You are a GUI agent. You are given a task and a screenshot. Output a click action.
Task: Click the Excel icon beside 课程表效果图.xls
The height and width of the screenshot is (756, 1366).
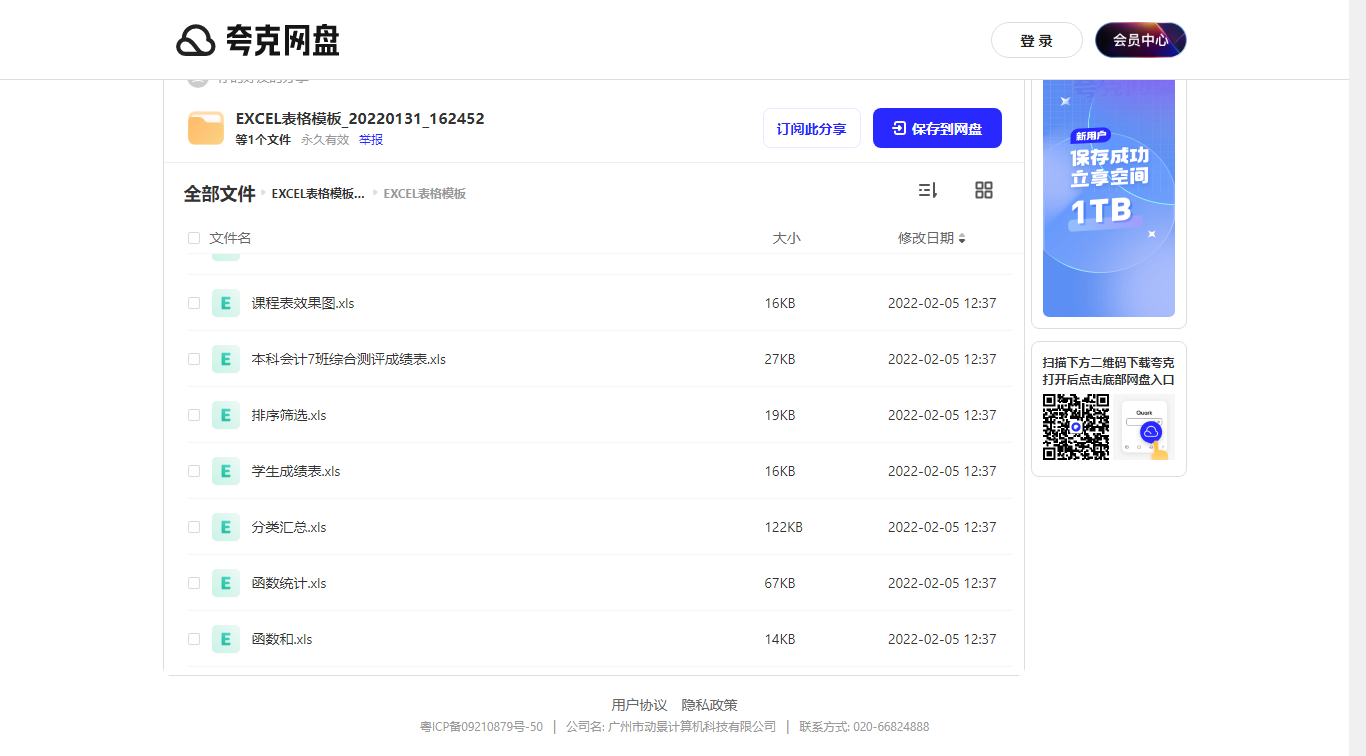pos(225,302)
